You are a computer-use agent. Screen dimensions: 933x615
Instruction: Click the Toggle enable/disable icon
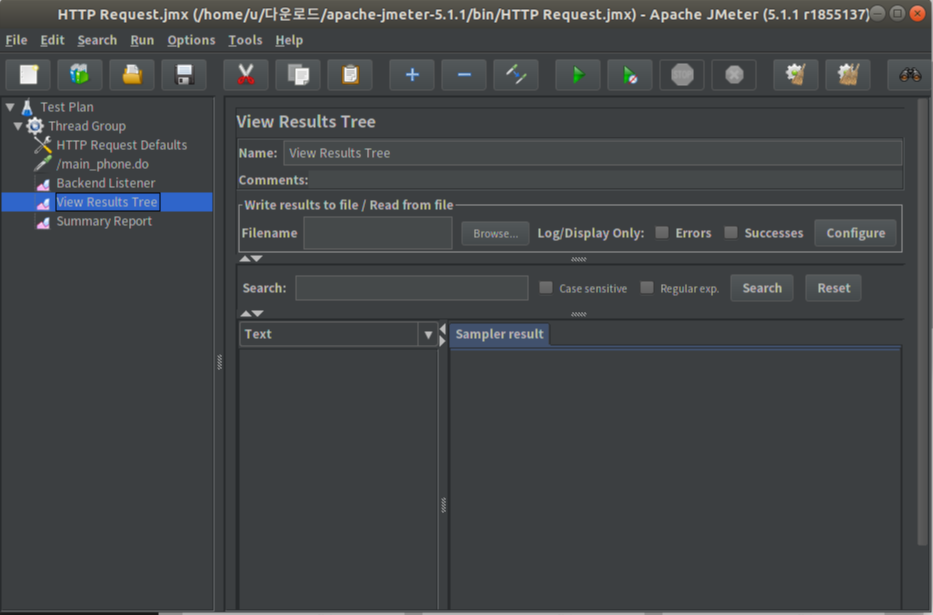point(516,75)
